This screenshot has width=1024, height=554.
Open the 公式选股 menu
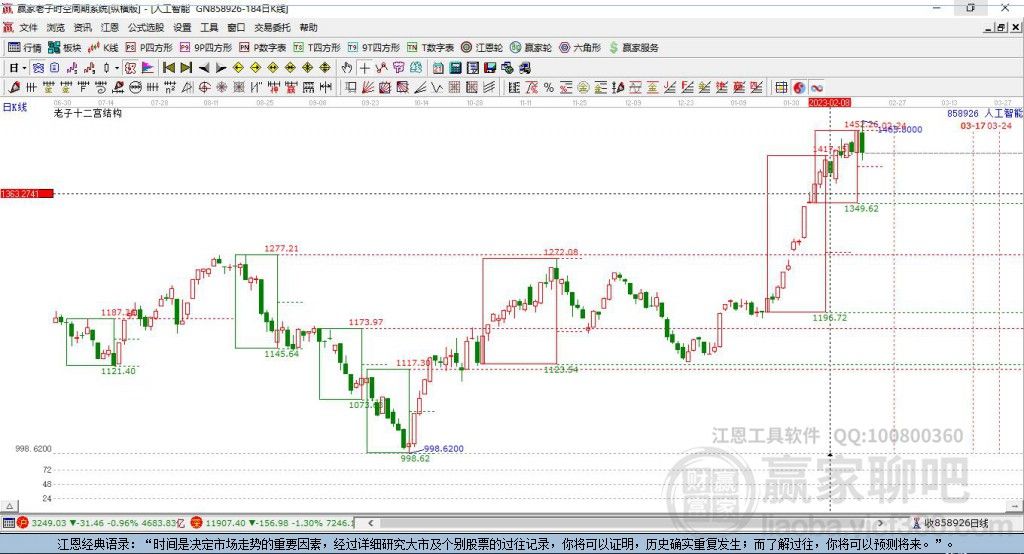[x=145, y=28]
